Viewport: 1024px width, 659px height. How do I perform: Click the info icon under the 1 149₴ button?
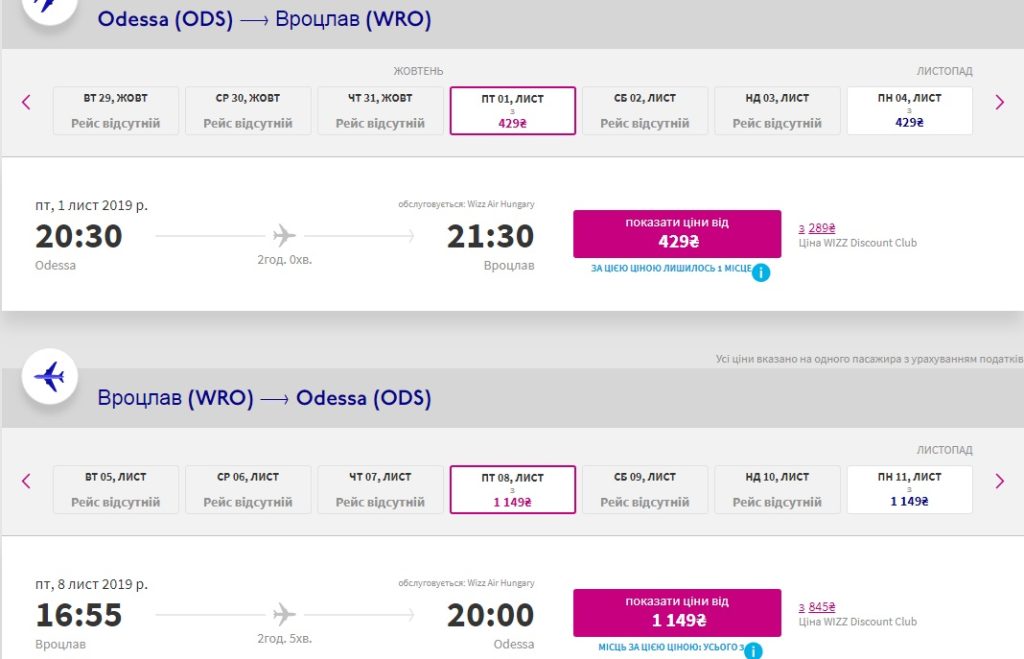coord(753,650)
